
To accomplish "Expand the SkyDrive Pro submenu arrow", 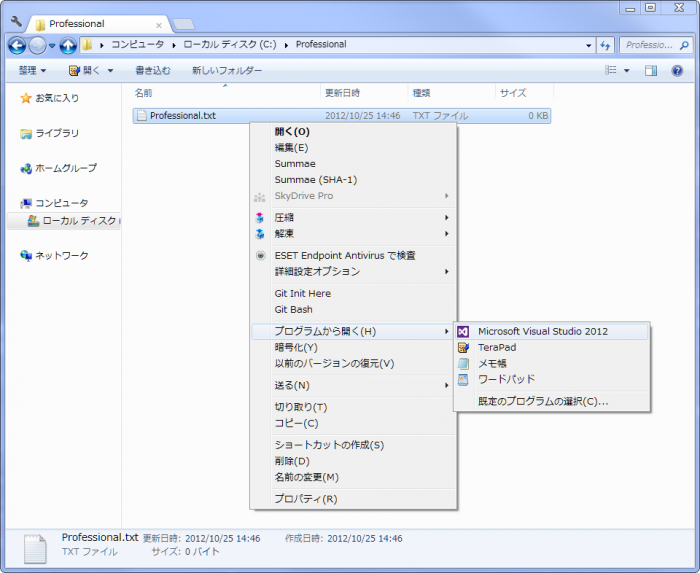I will click(446, 196).
